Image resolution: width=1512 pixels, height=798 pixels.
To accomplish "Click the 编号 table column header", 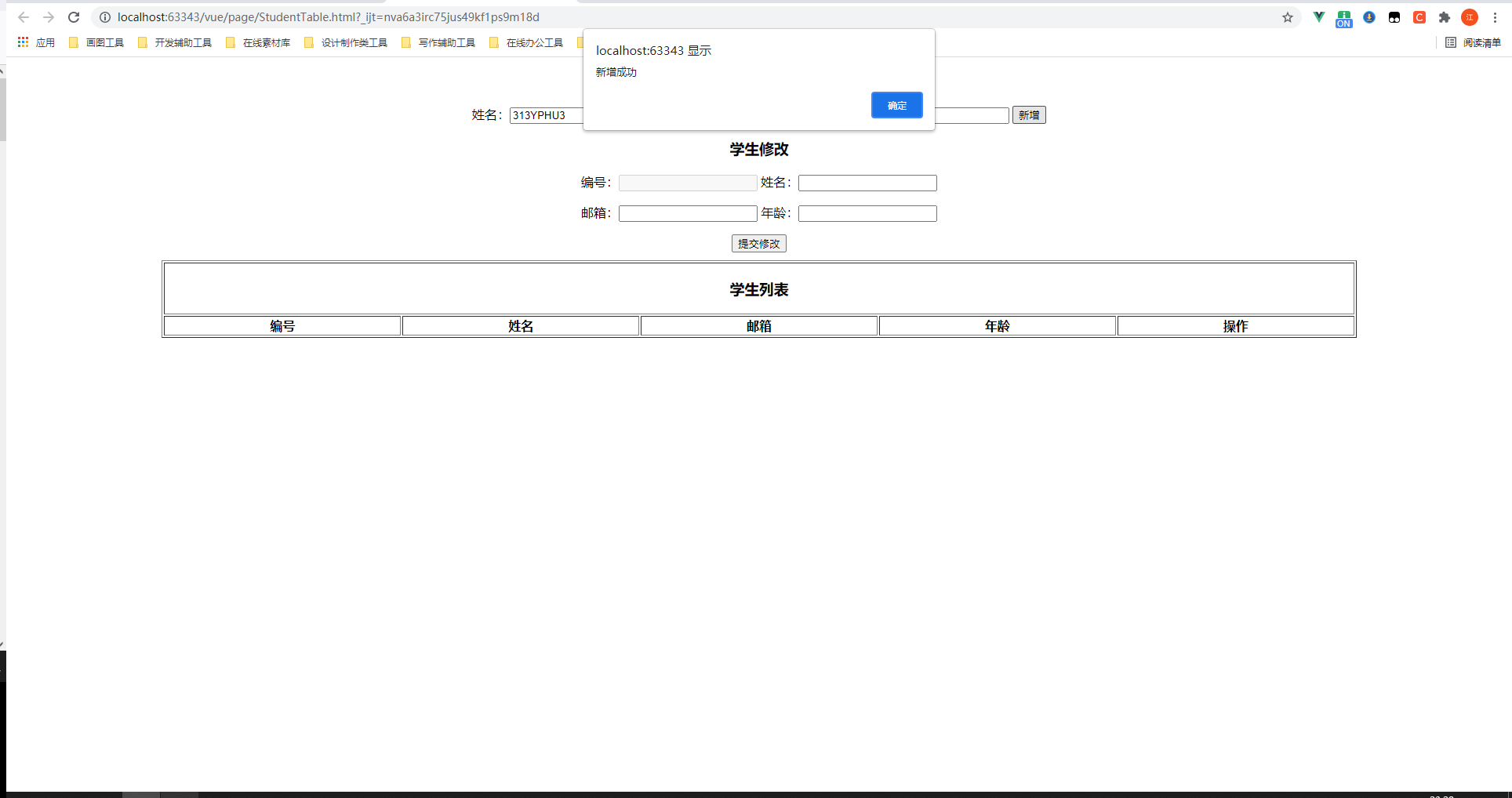I will [x=282, y=326].
